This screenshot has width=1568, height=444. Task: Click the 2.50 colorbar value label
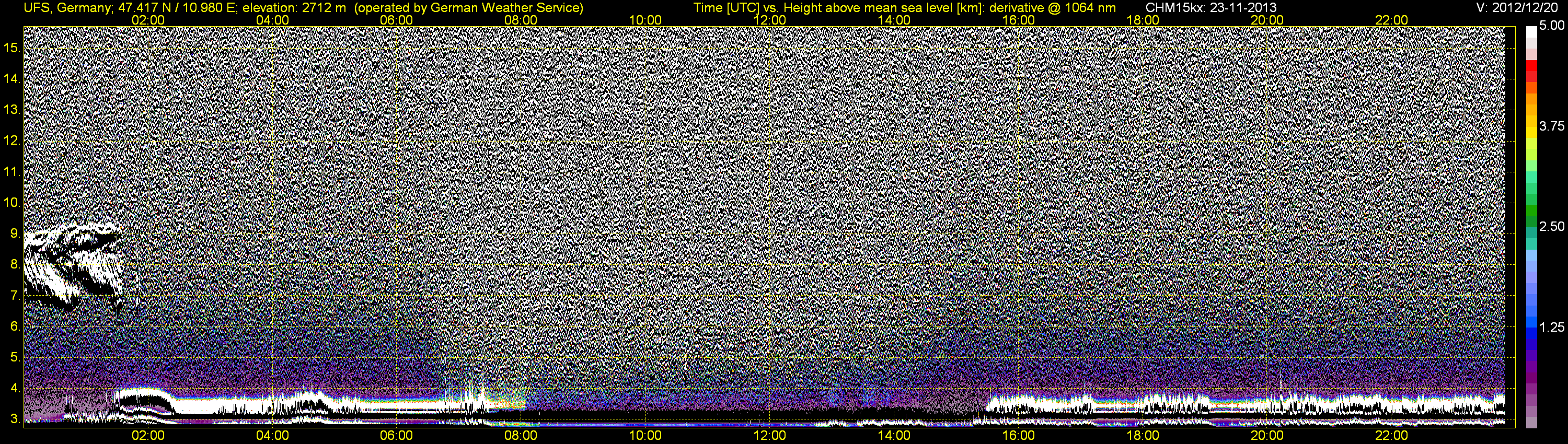click(1552, 226)
